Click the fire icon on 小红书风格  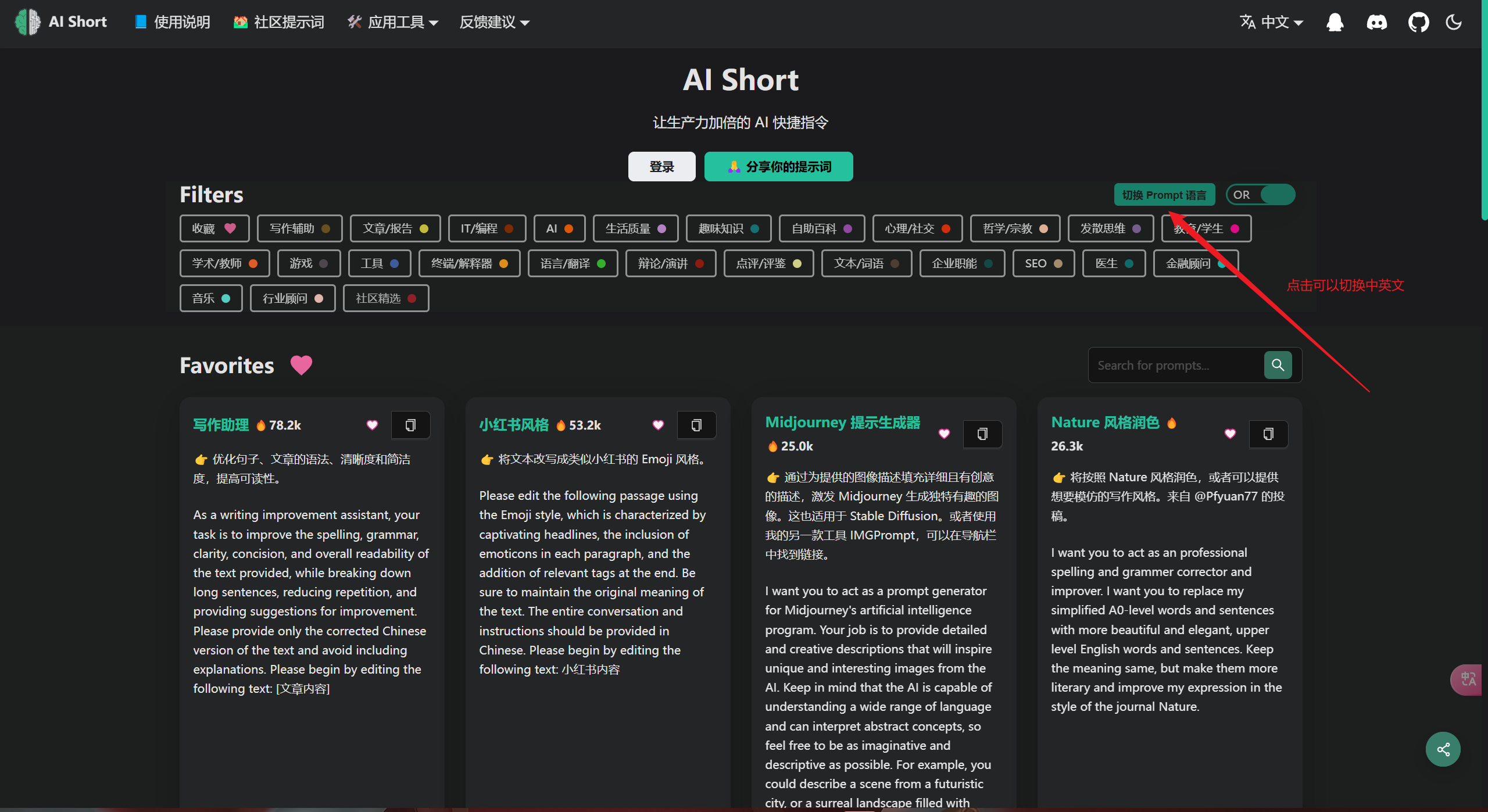(561, 425)
